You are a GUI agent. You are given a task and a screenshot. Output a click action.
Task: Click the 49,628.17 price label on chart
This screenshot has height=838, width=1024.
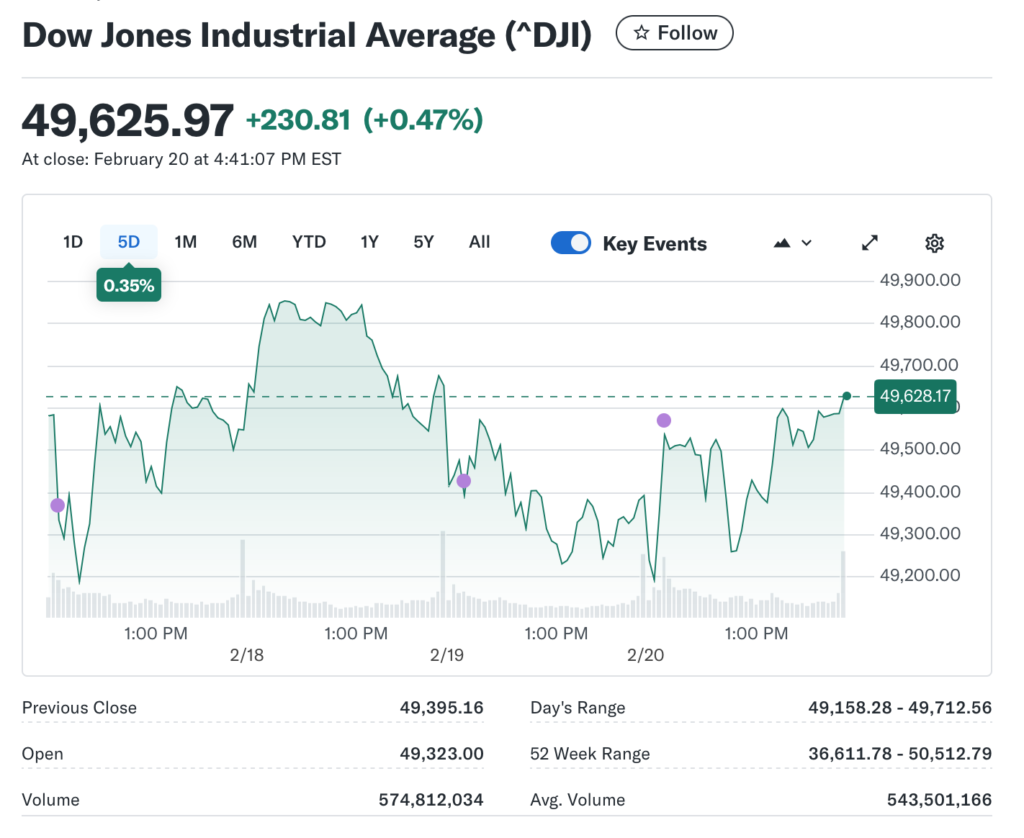click(915, 396)
